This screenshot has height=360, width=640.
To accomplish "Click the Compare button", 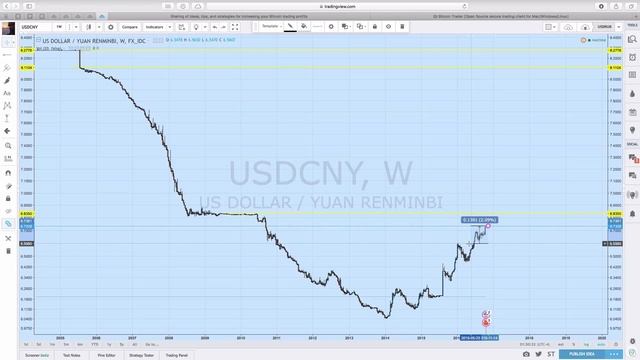I will 129,27.
